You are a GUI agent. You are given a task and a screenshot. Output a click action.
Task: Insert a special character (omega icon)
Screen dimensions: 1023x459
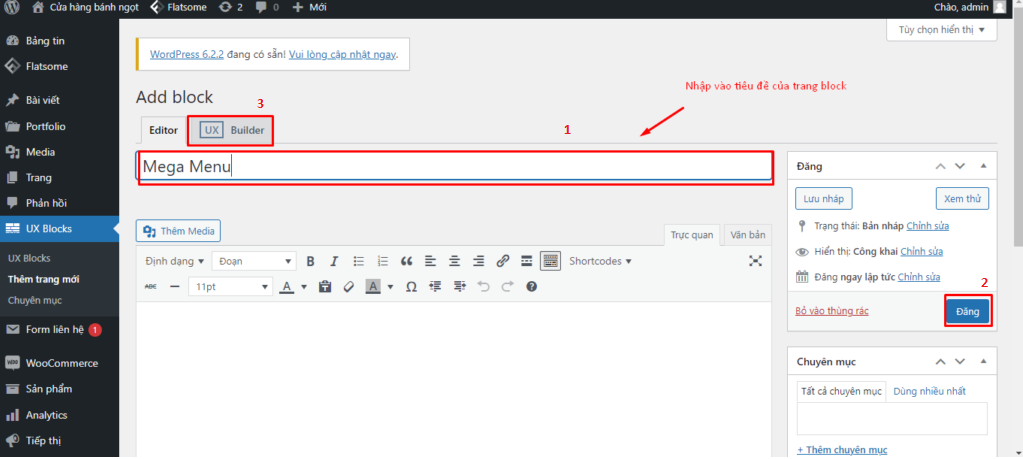[411, 286]
